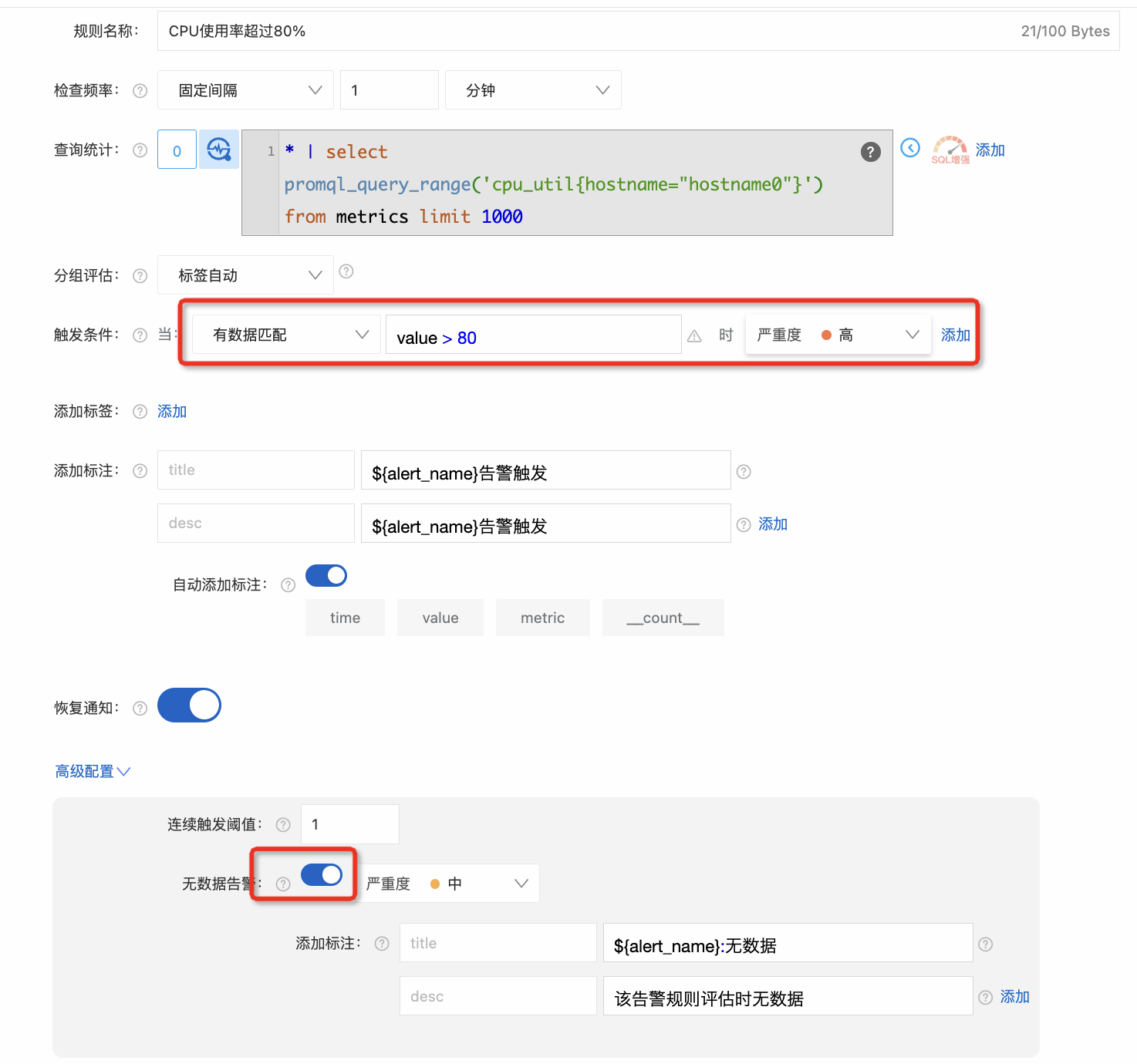This screenshot has height=1064, width=1137.
Task: Click help icon beside main 添加标注 label
Action: click(140, 471)
